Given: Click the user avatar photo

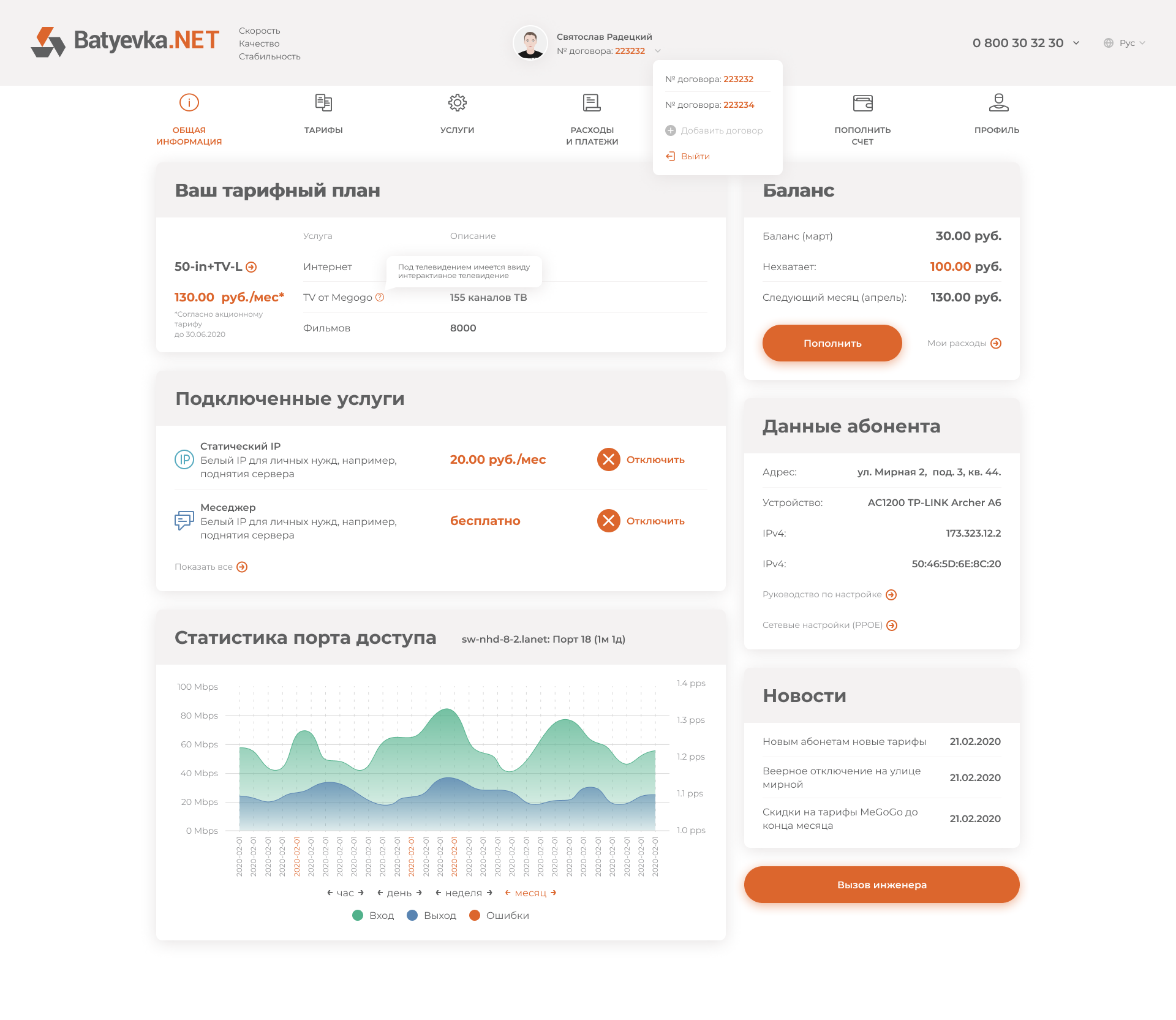Looking at the screenshot, I should point(530,43).
